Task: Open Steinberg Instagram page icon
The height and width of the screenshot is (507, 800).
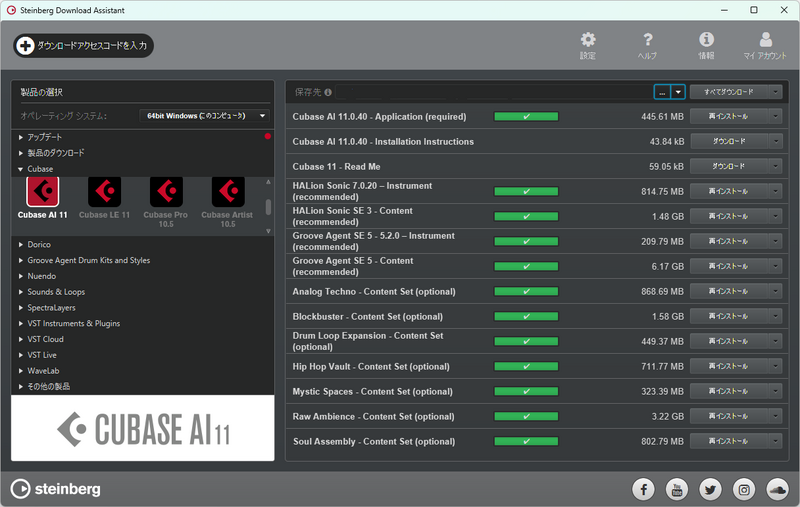Action: (x=744, y=490)
